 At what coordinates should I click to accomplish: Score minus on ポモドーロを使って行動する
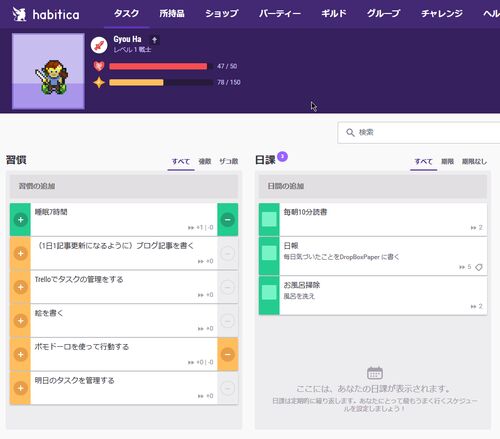(x=228, y=354)
